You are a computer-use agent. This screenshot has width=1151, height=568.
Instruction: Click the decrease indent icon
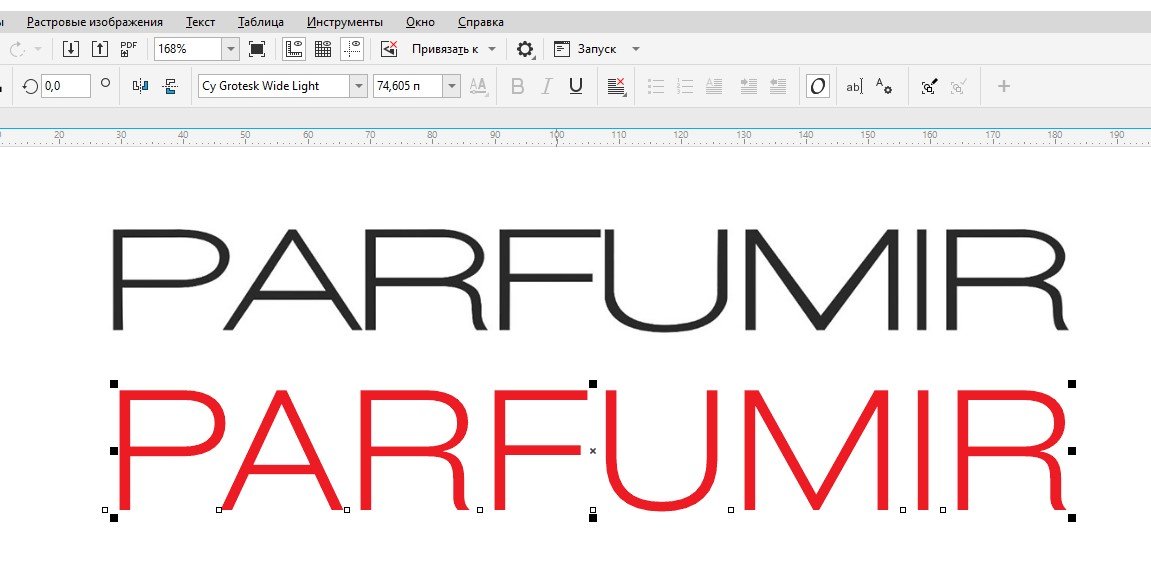tap(778, 86)
